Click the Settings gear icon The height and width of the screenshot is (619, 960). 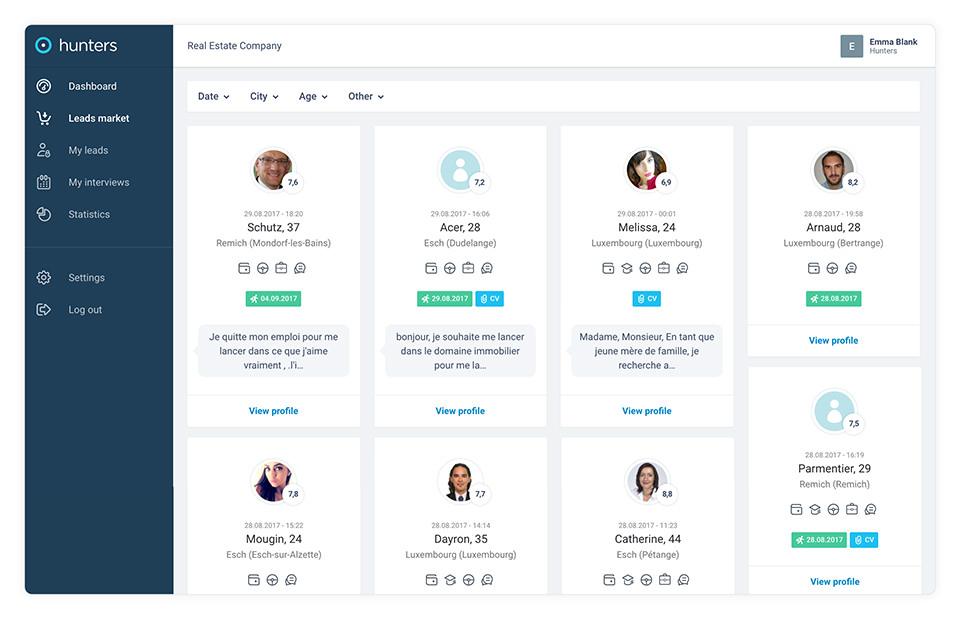tap(44, 278)
